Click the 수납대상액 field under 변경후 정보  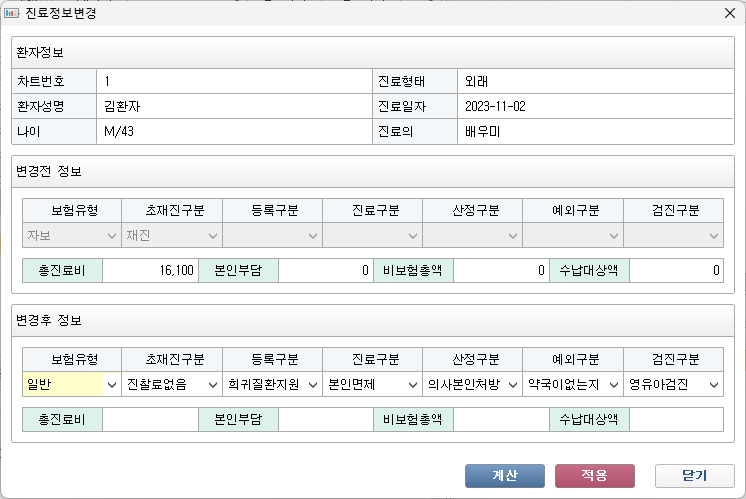[x=675, y=420]
